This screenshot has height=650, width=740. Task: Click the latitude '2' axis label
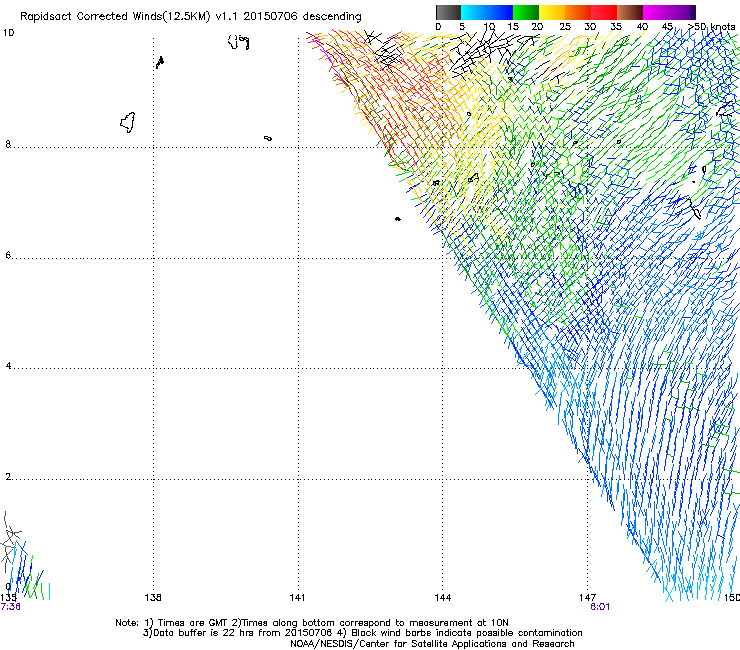(x=8, y=477)
